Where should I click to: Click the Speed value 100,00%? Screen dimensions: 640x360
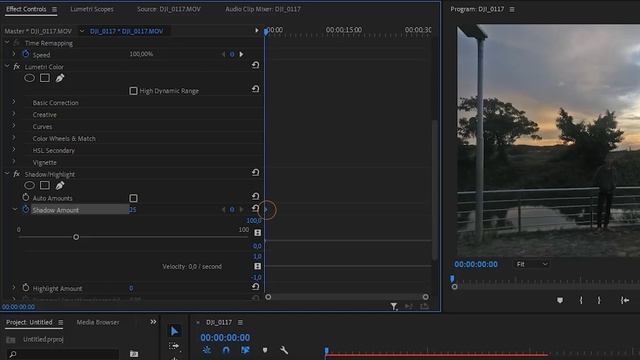point(141,54)
